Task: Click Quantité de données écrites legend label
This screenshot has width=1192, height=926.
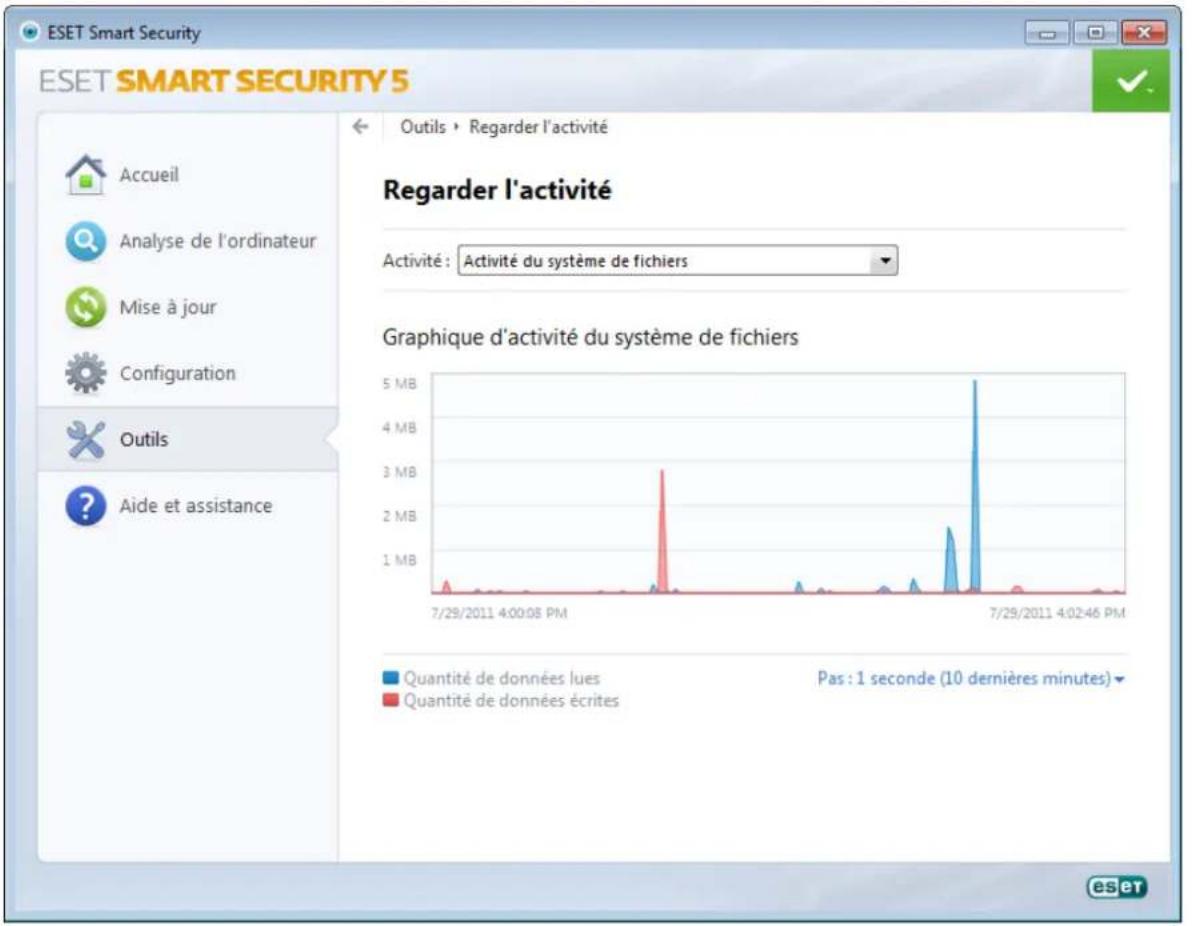Action: [x=511, y=700]
